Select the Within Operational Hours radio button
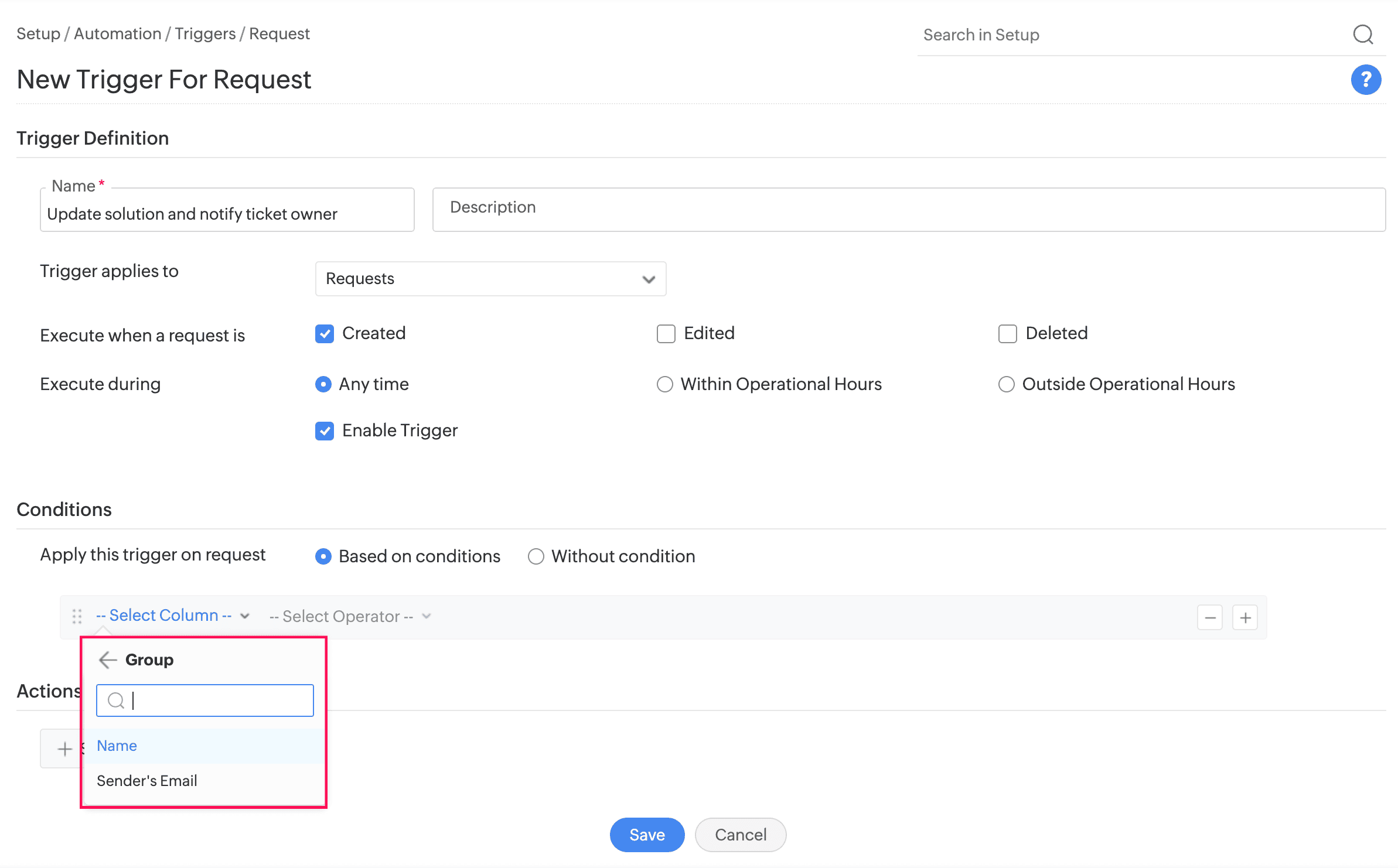Viewport: 1398px width, 868px height. click(665, 384)
